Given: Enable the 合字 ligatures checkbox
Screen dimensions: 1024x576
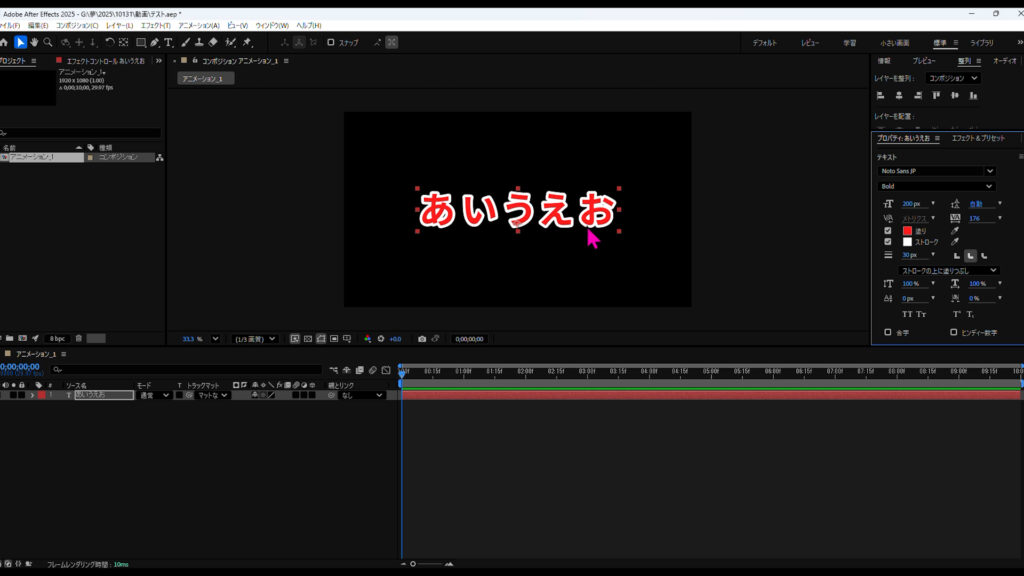Looking at the screenshot, I should (x=888, y=332).
